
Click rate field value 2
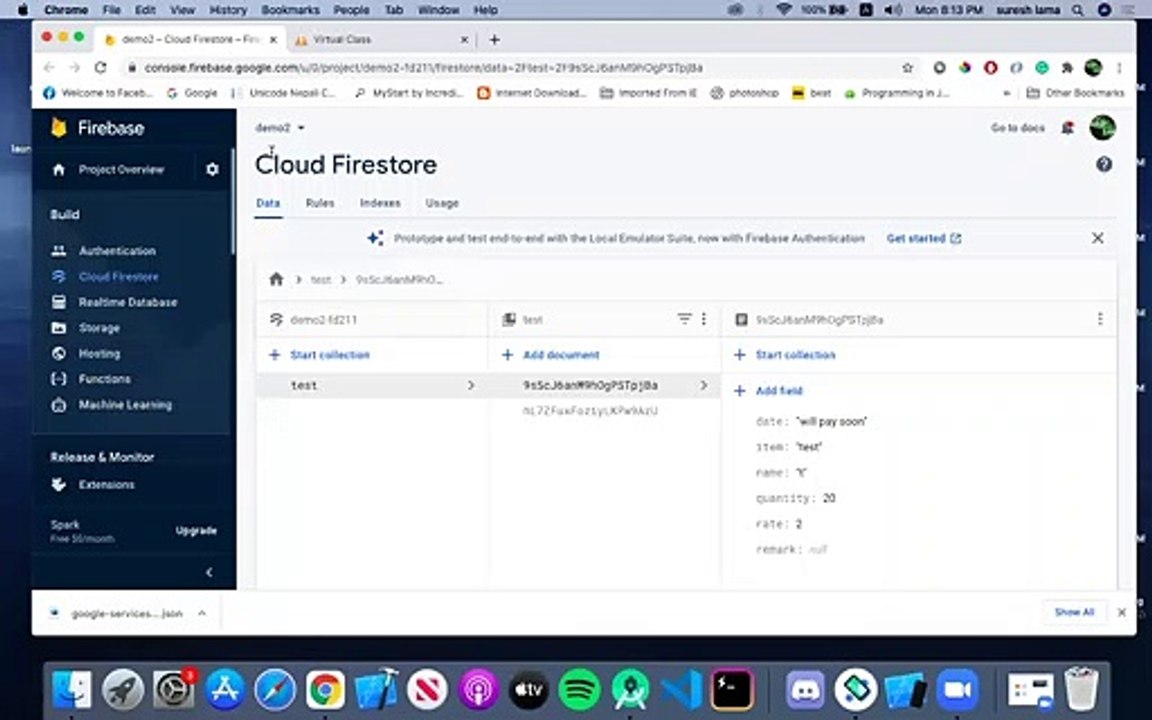click(x=799, y=525)
